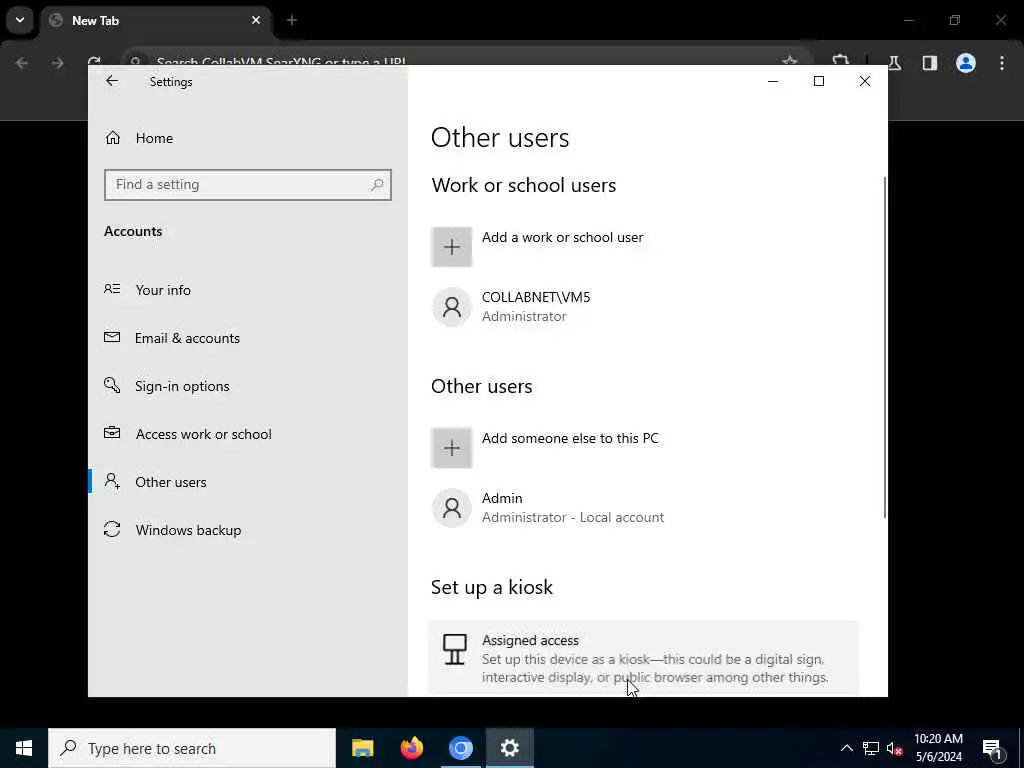
Task: Open Firefox from taskbar
Action: (x=411, y=748)
